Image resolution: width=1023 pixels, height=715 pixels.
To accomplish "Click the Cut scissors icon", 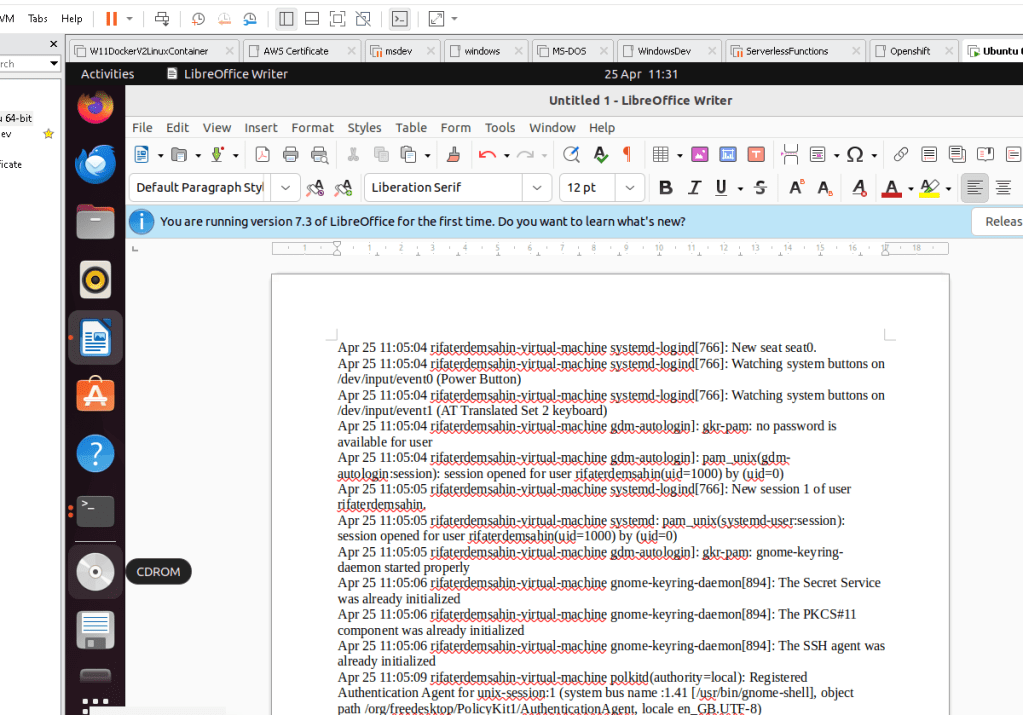I will click(353, 155).
